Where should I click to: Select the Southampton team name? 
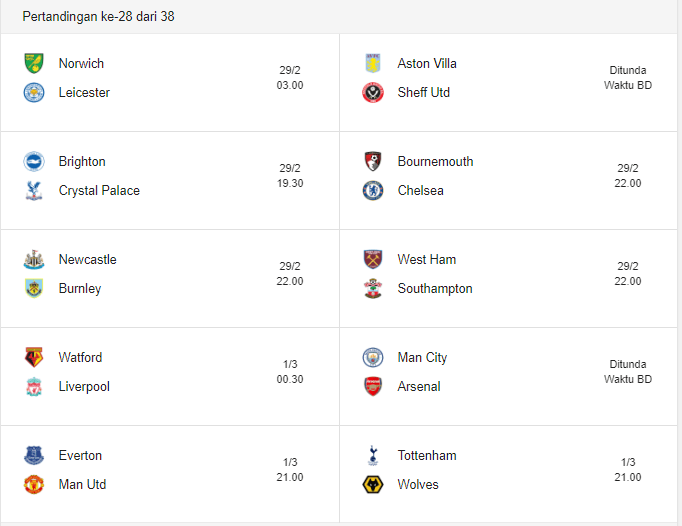coord(435,289)
